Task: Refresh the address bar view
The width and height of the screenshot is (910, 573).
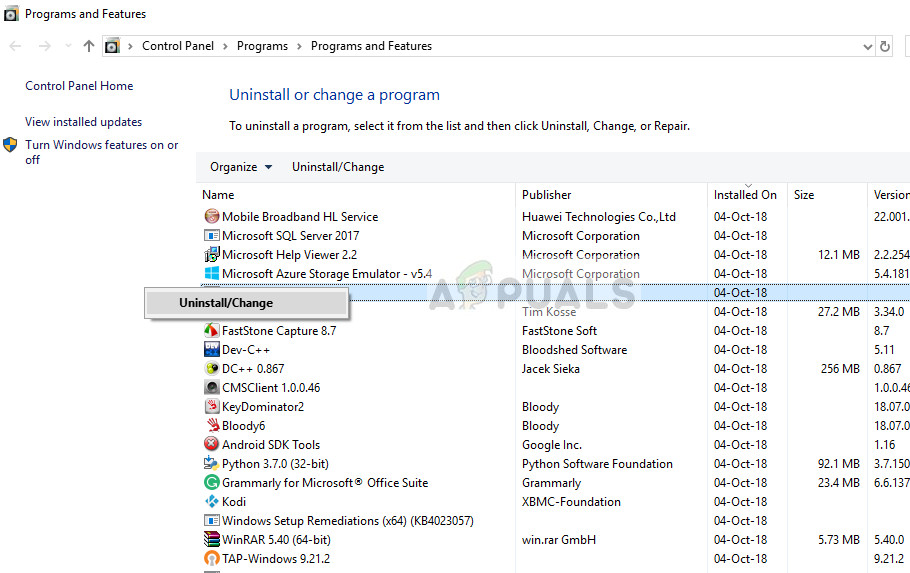Action: [884, 46]
